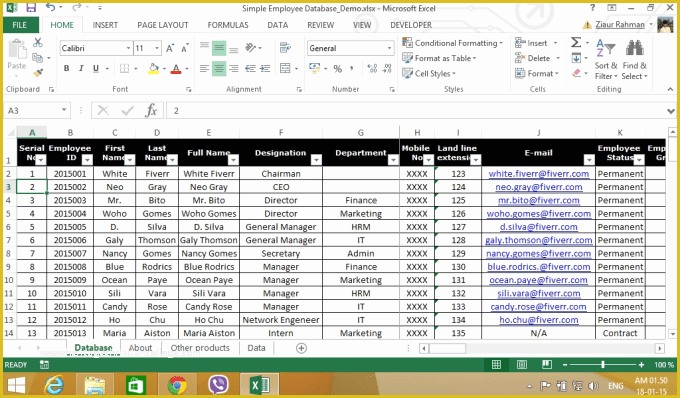Toggle Underline formatting
Image resolution: width=680 pixels, height=398 pixels.
[x=96, y=69]
